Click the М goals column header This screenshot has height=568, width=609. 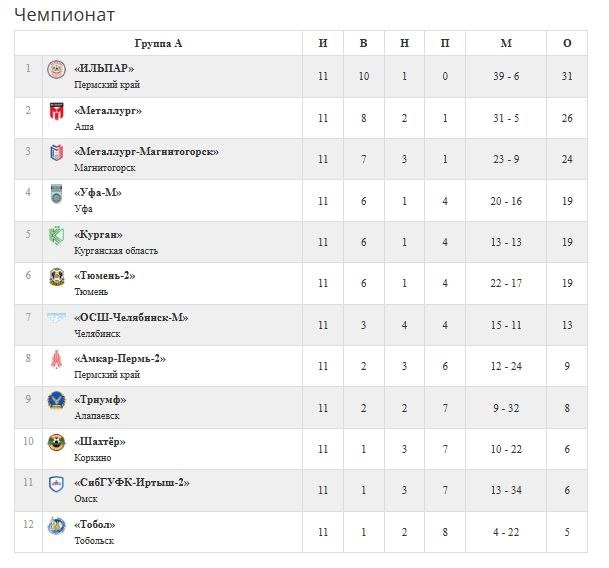pos(506,43)
